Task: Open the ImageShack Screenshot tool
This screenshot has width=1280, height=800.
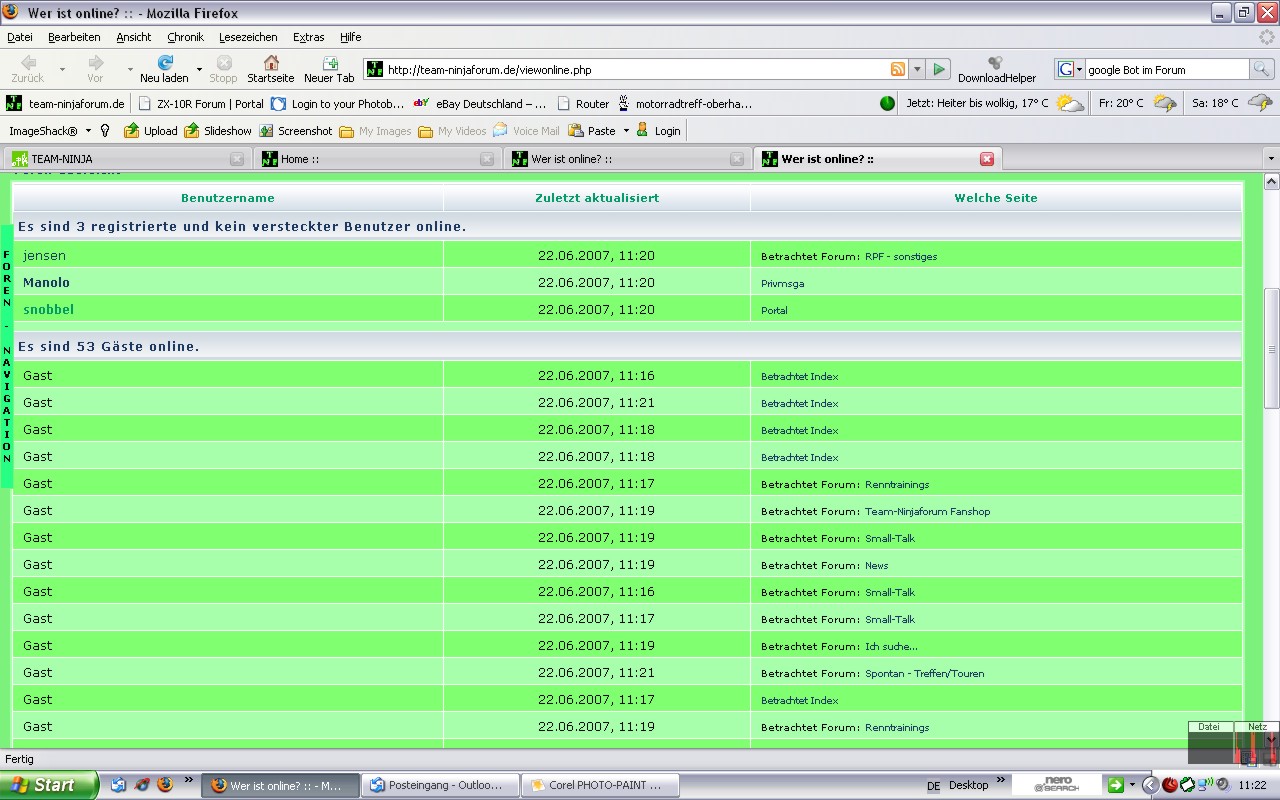Action: pos(266,131)
